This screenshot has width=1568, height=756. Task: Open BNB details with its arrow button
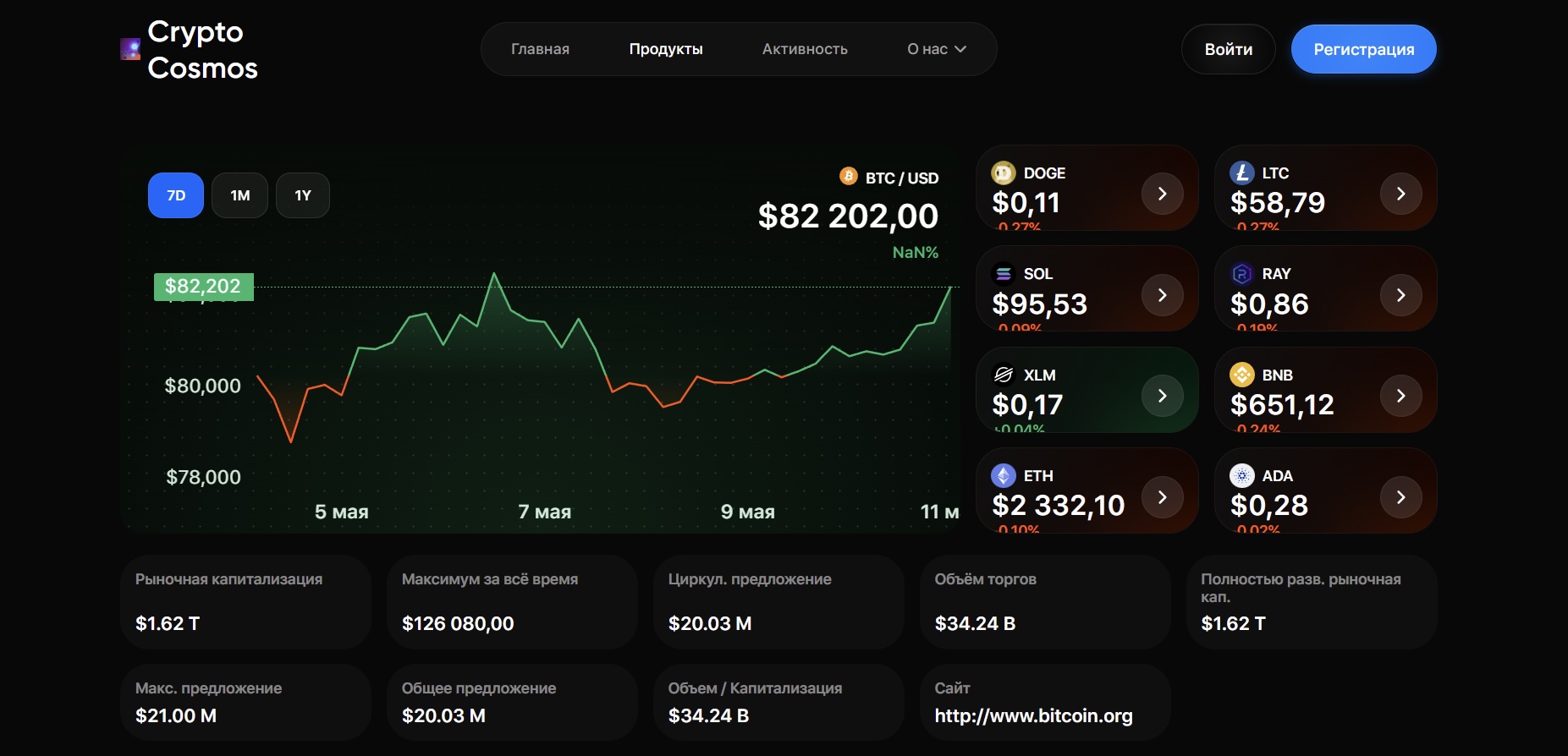click(x=1401, y=396)
